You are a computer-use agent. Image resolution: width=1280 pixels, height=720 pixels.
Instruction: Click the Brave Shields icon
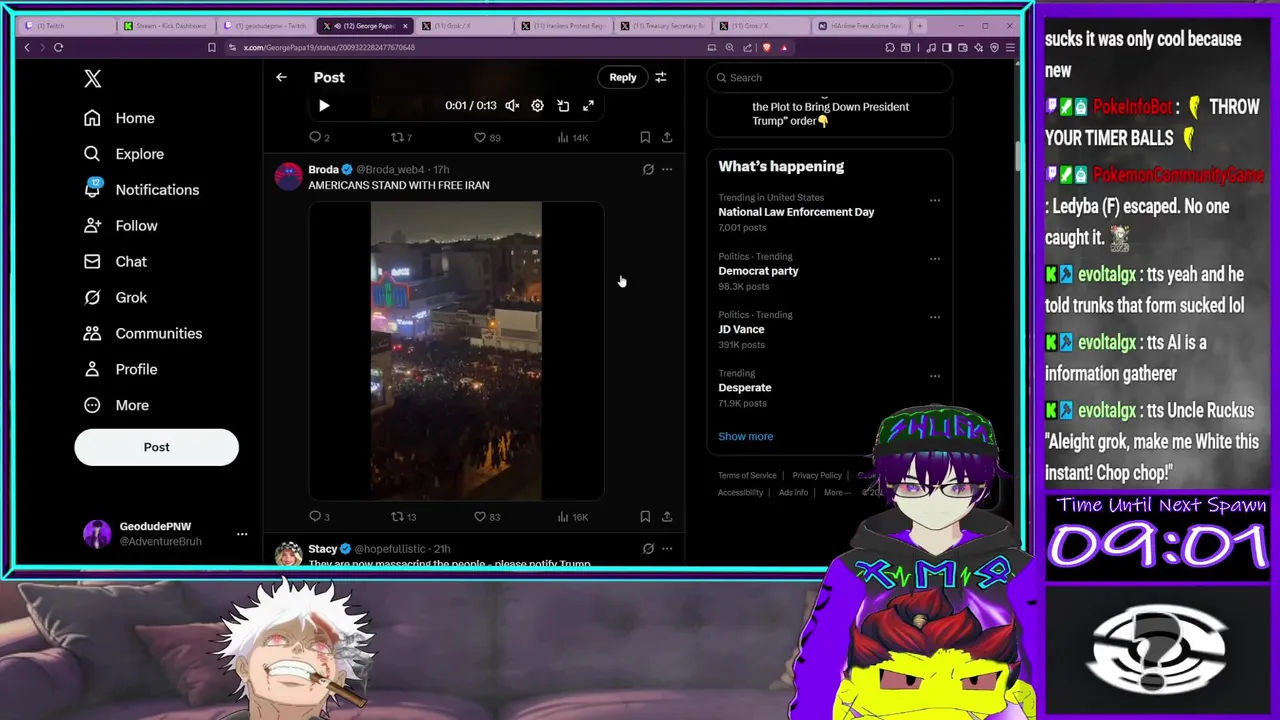pyautogui.click(x=766, y=47)
